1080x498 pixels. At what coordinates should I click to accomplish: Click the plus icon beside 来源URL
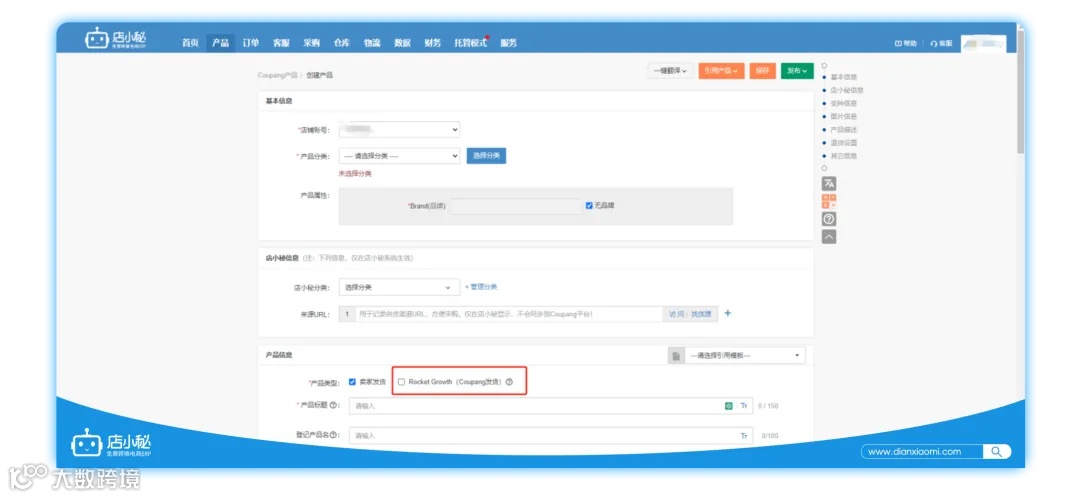tap(728, 313)
